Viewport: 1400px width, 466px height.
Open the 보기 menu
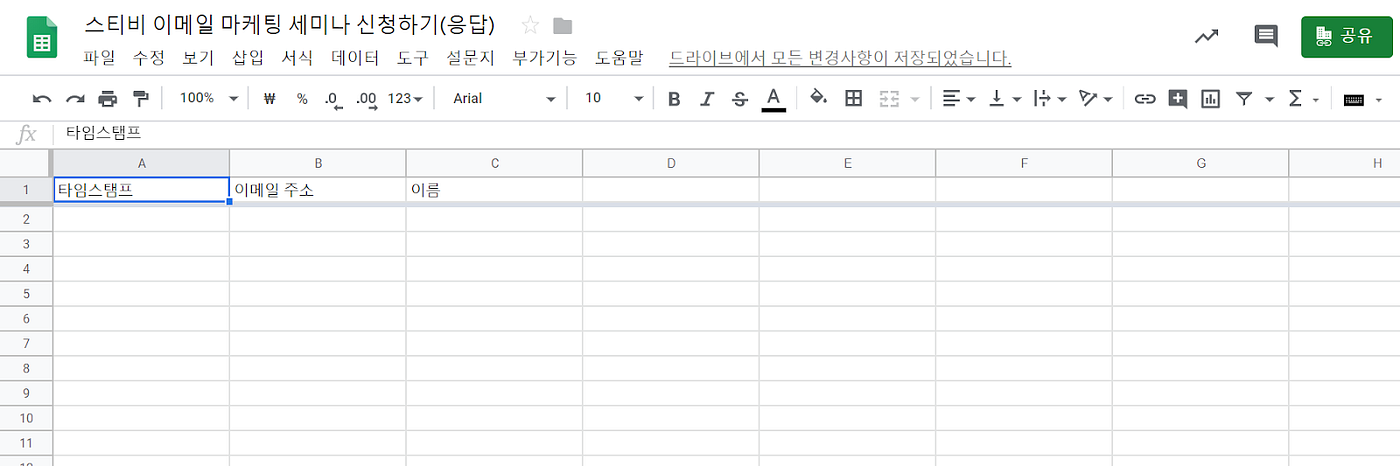tap(198, 58)
